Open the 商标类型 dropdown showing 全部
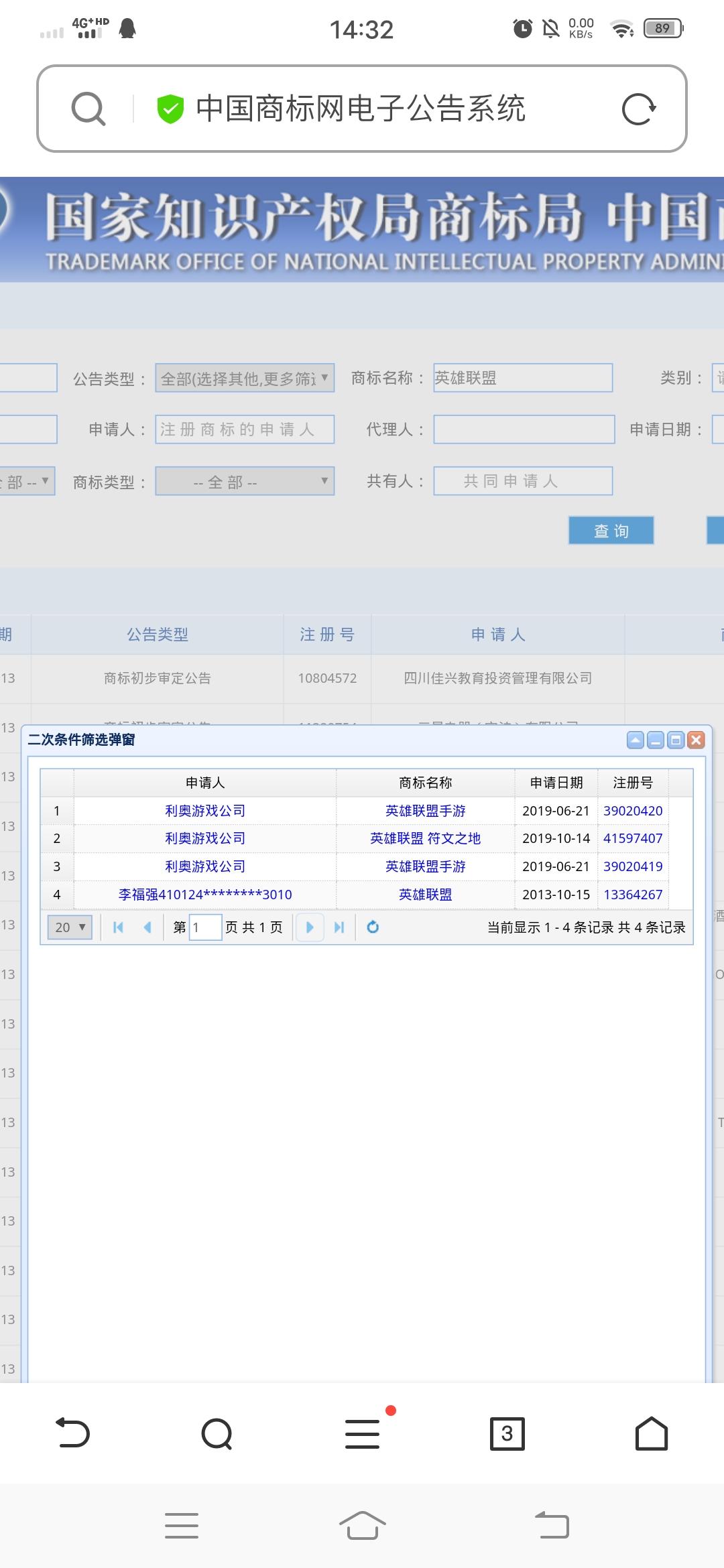Viewport: 724px width, 1568px height. 245,481
